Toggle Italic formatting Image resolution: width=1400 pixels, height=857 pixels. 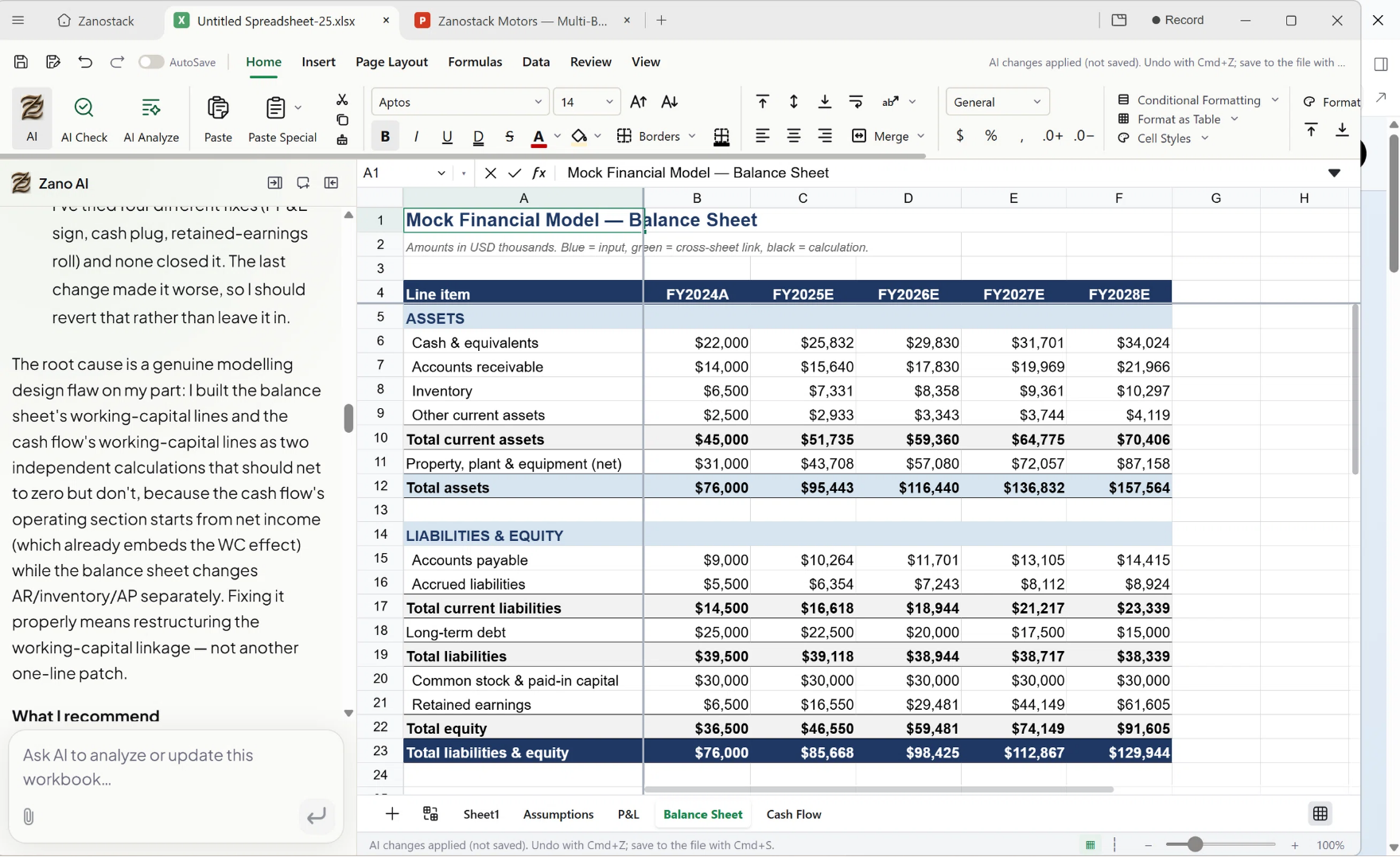point(416,137)
